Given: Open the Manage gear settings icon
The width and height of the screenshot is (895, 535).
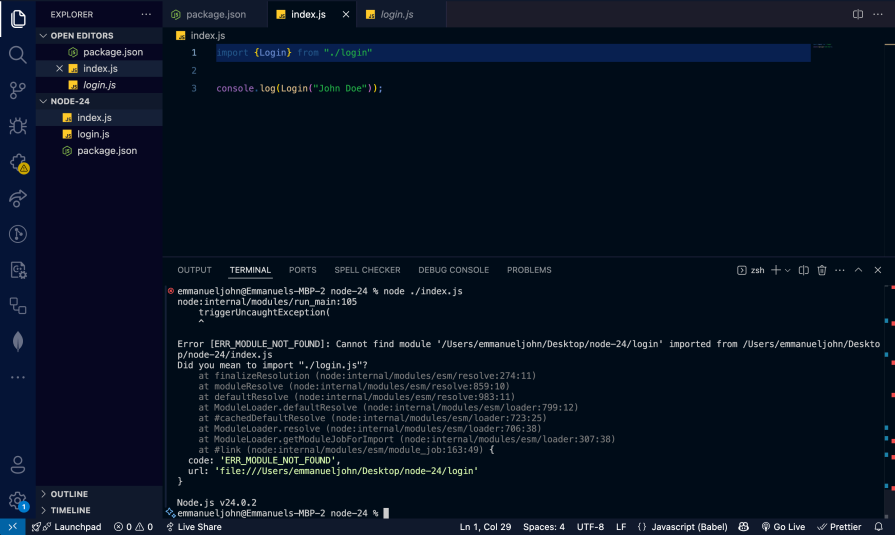Looking at the screenshot, I should point(18,501).
